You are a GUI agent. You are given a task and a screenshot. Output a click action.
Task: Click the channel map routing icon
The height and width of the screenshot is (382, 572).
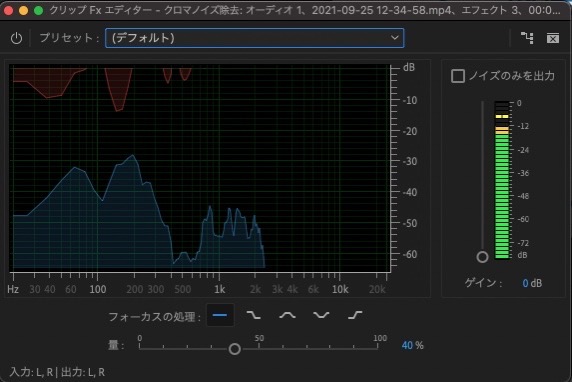527,38
